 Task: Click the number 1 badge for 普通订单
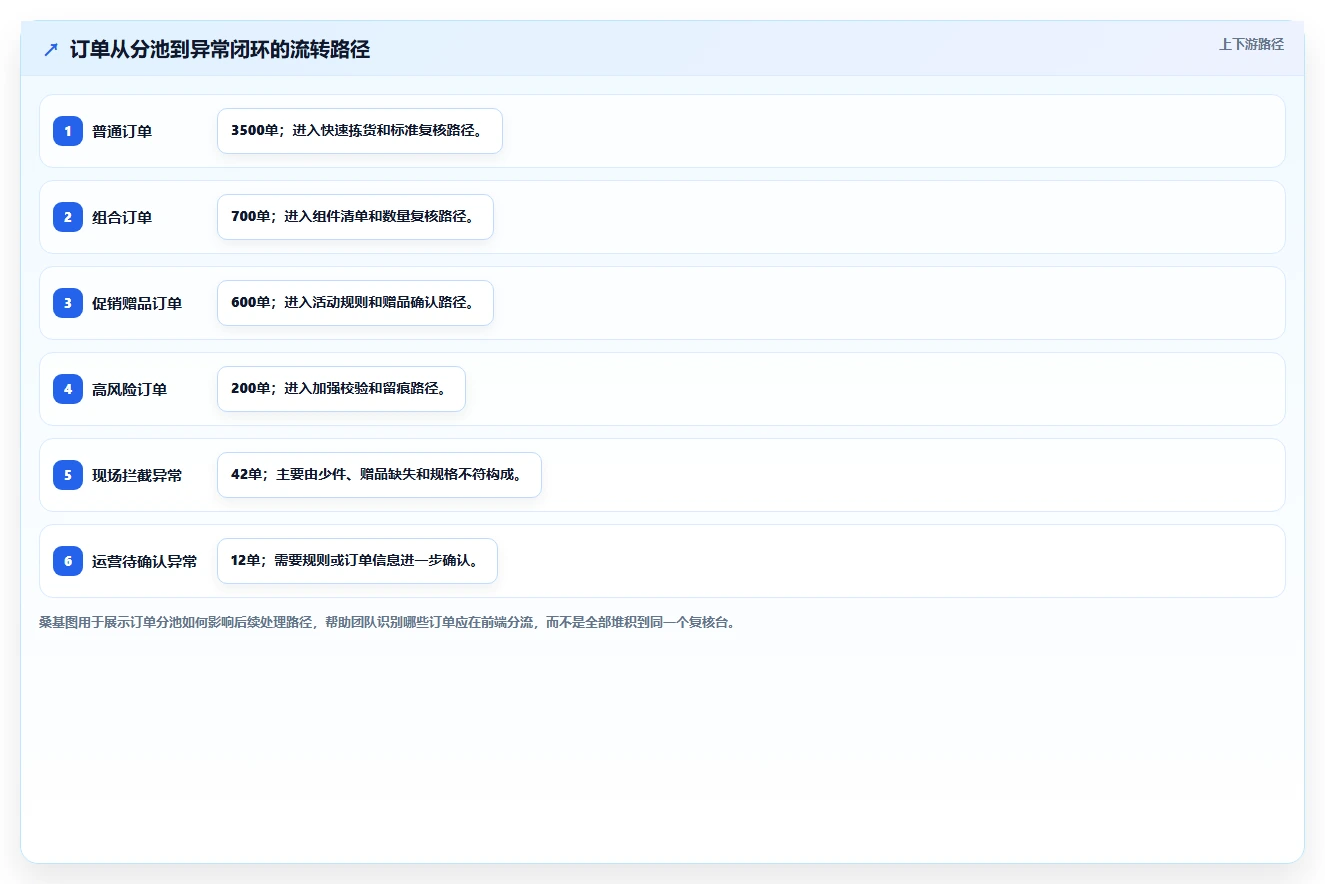(x=68, y=131)
